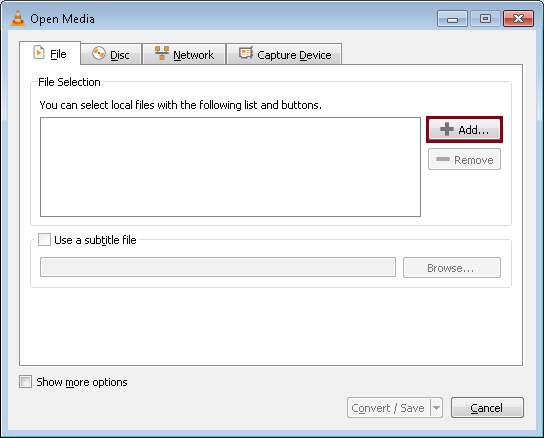Screen dimensions: 544x438
Task: Click the Capture Device tab's icon
Action: pos(246,53)
